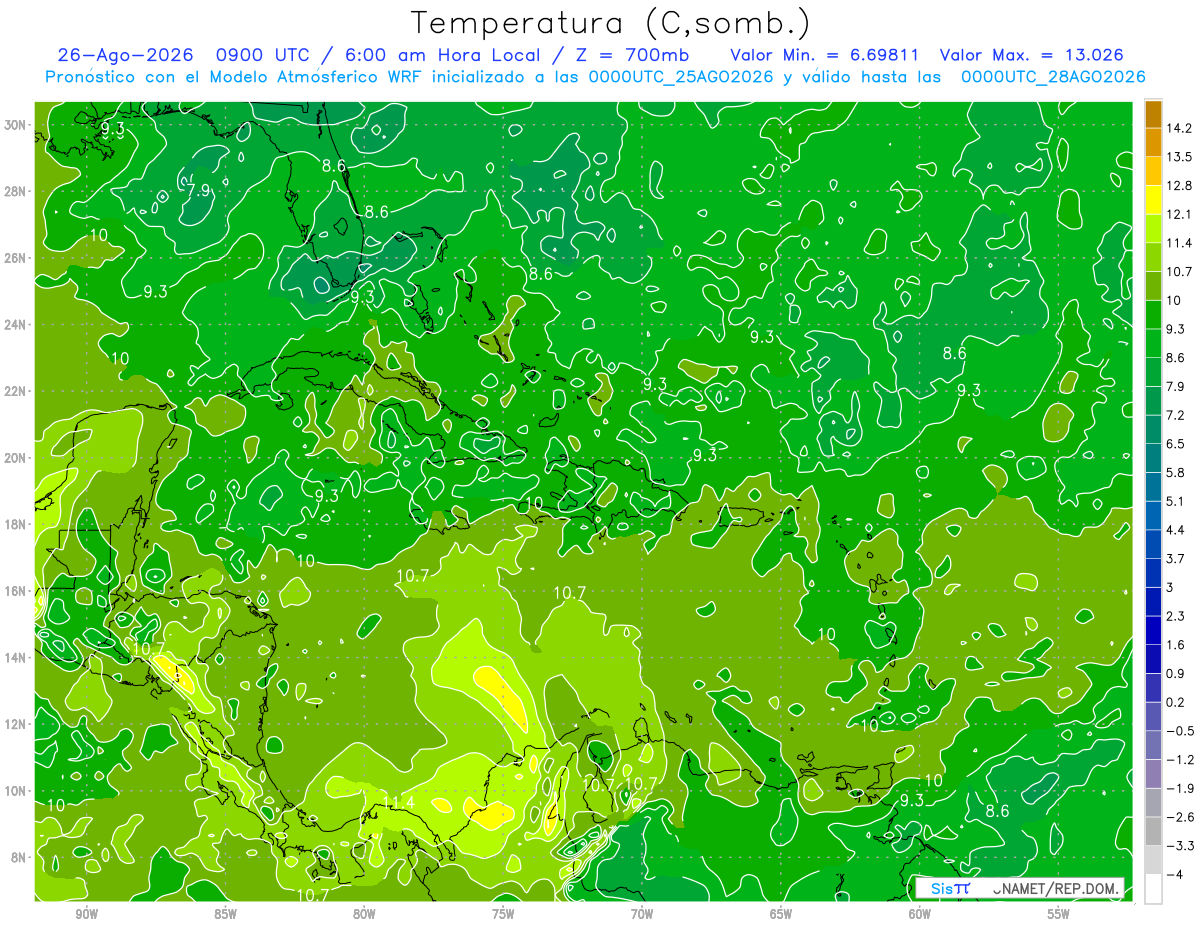This screenshot has width=1200, height=927.
Task: Click the "20N" latitude axis label
Action: coord(16,457)
